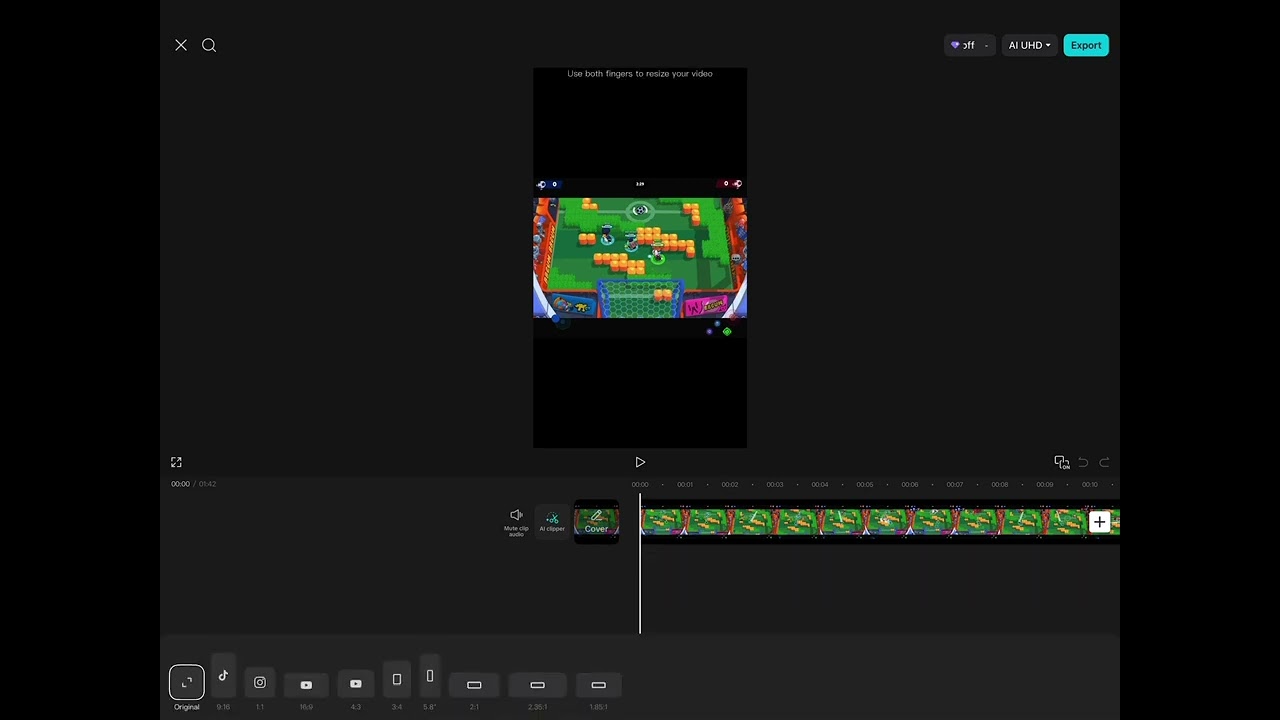
Task: Click the 00:02 mark on timeline ruler
Action: click(730, 484)
